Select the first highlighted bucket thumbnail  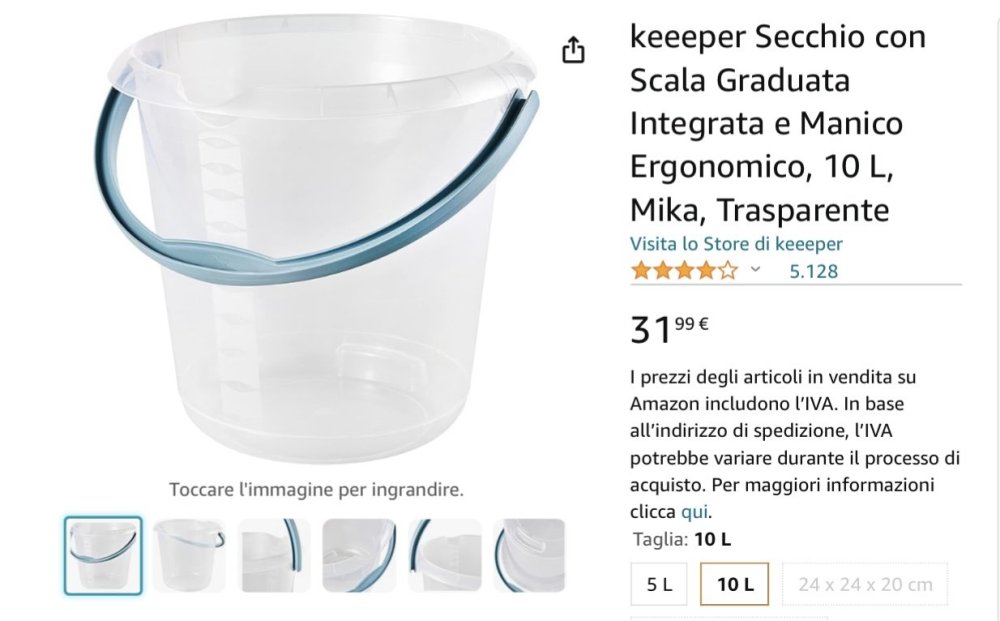coord(103,555)
